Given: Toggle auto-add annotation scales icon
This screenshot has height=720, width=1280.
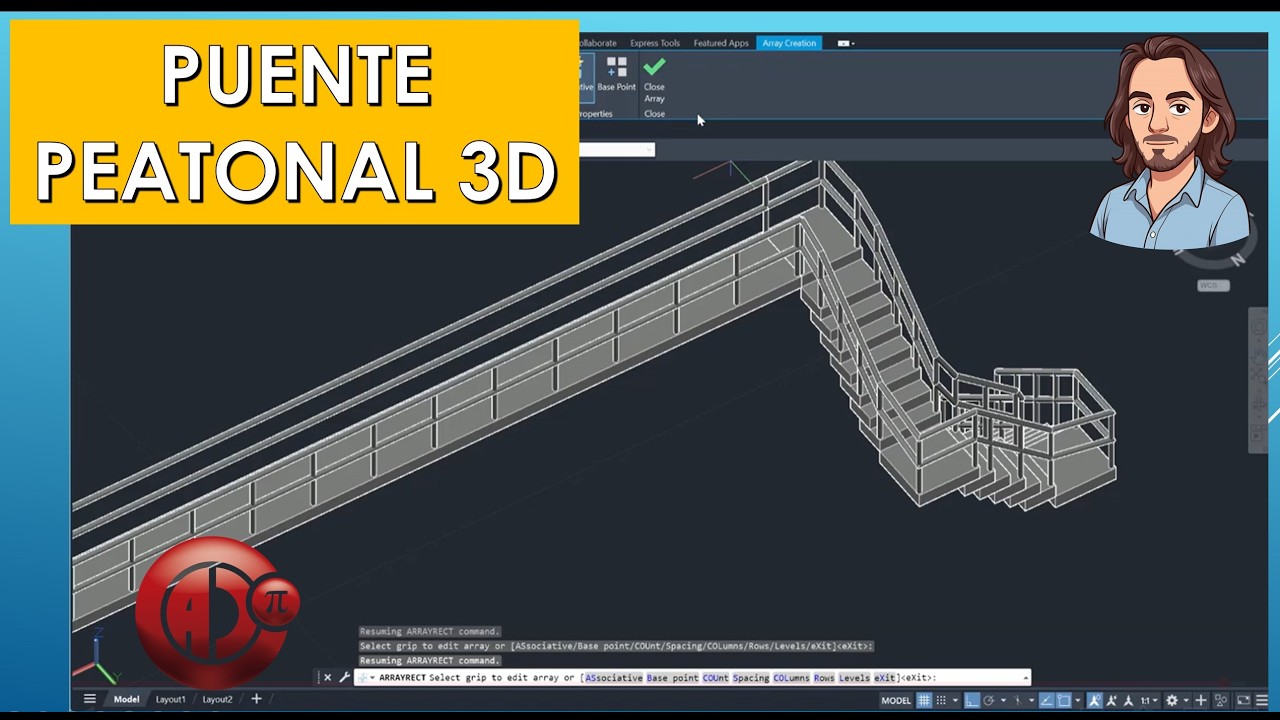Looking at the screenshot, I should click(x=1112, y=700).
